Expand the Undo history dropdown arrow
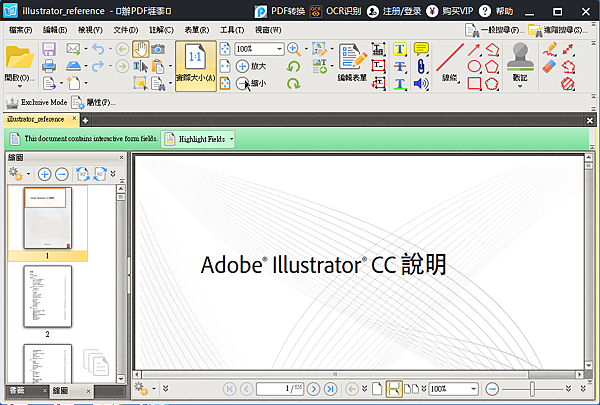Screen dimensions: 600x405 [110, 49]
